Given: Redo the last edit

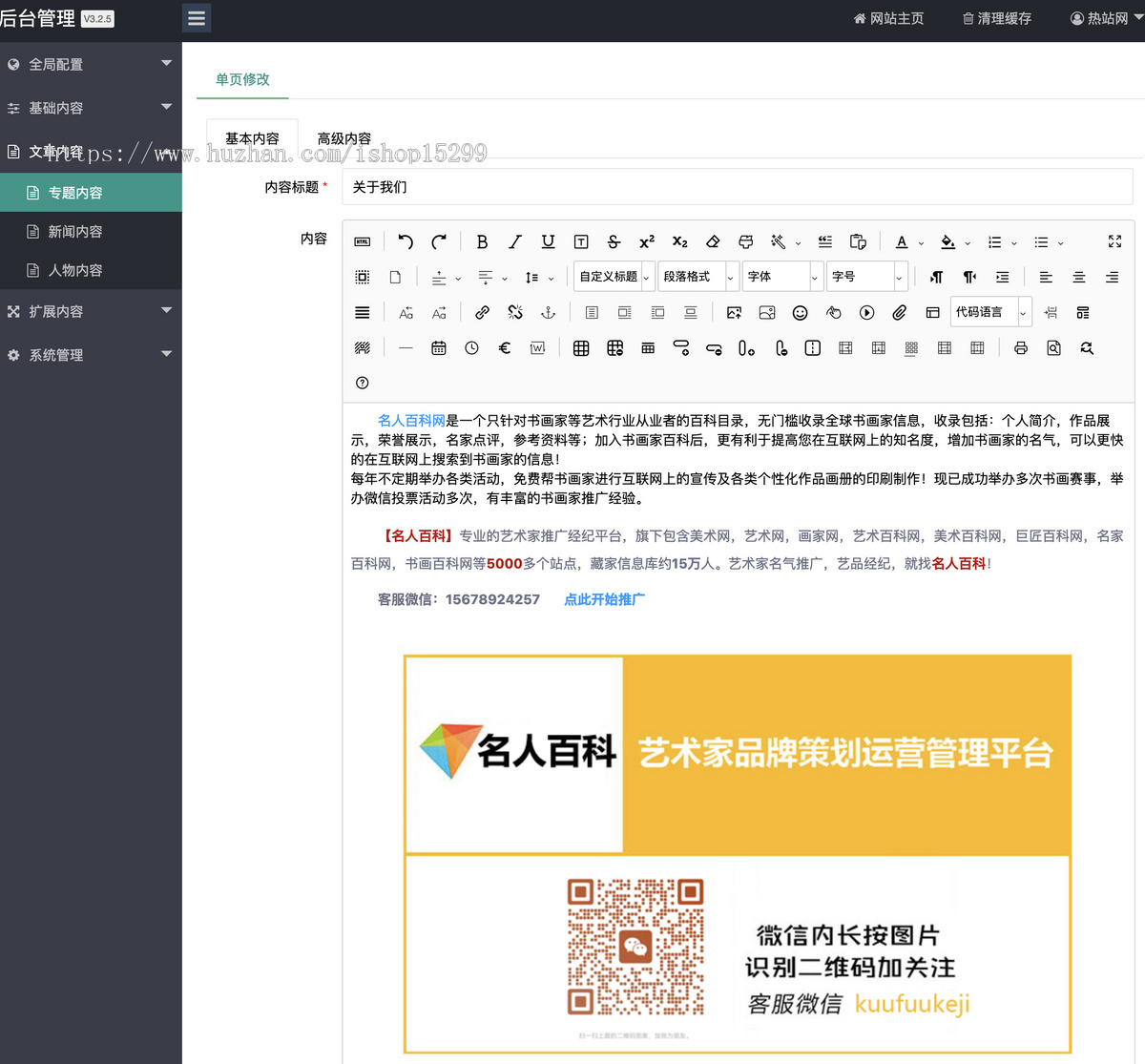Looking at the screenshot, I should (x=439, y=242).
